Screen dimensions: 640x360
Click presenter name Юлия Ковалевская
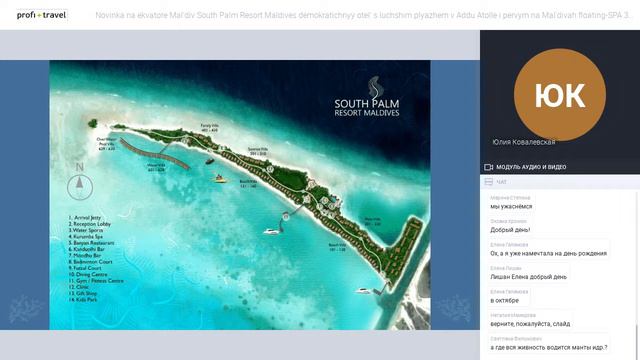click(x=524, y=142)
